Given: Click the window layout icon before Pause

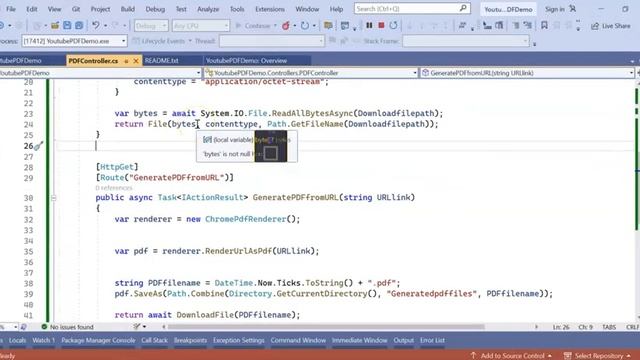Looking at the screenshot, I should pos(345,26).
